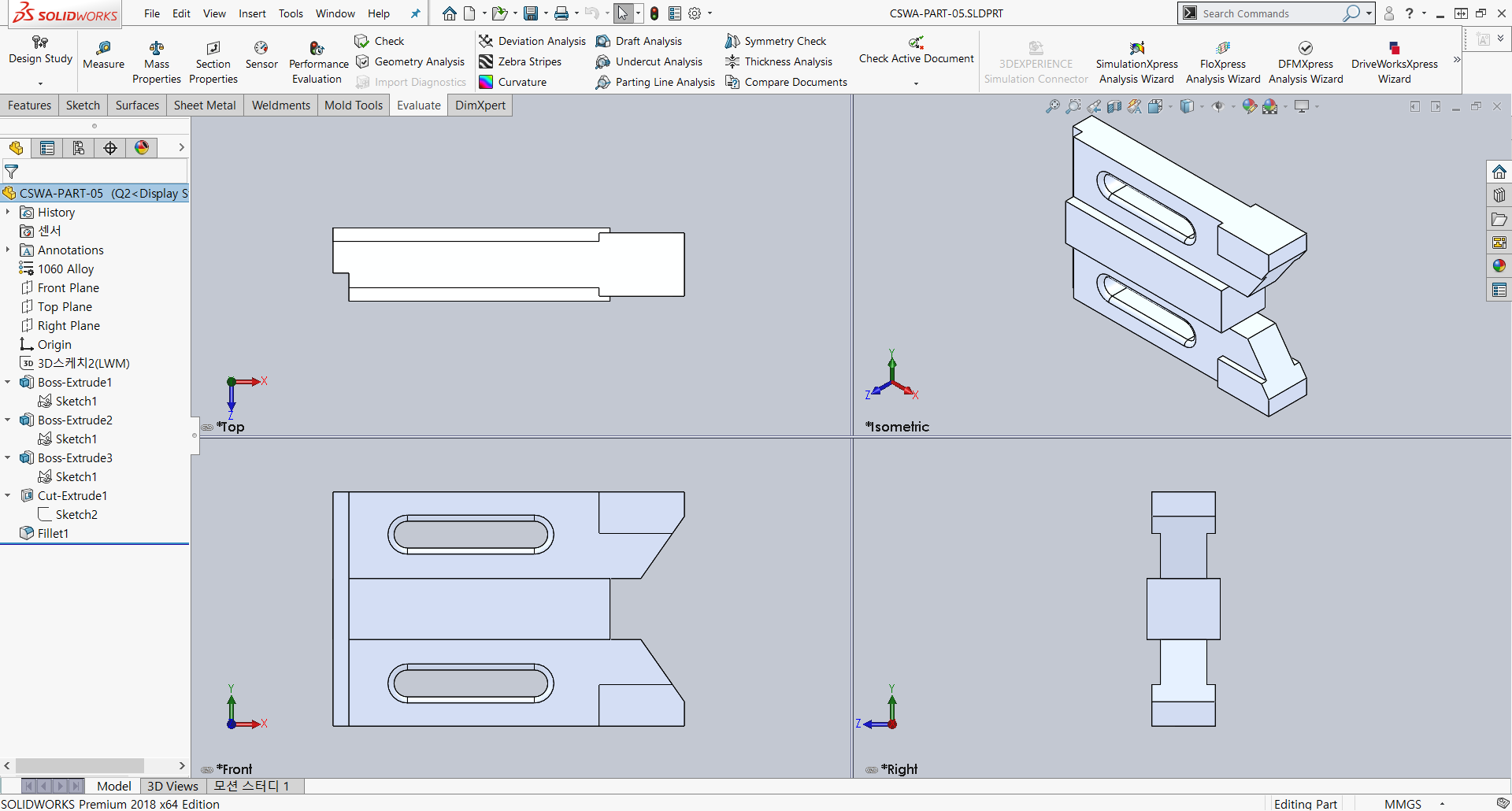
Task: Switch to the Sheet Metal tab
Action: [x=205, y=105]
